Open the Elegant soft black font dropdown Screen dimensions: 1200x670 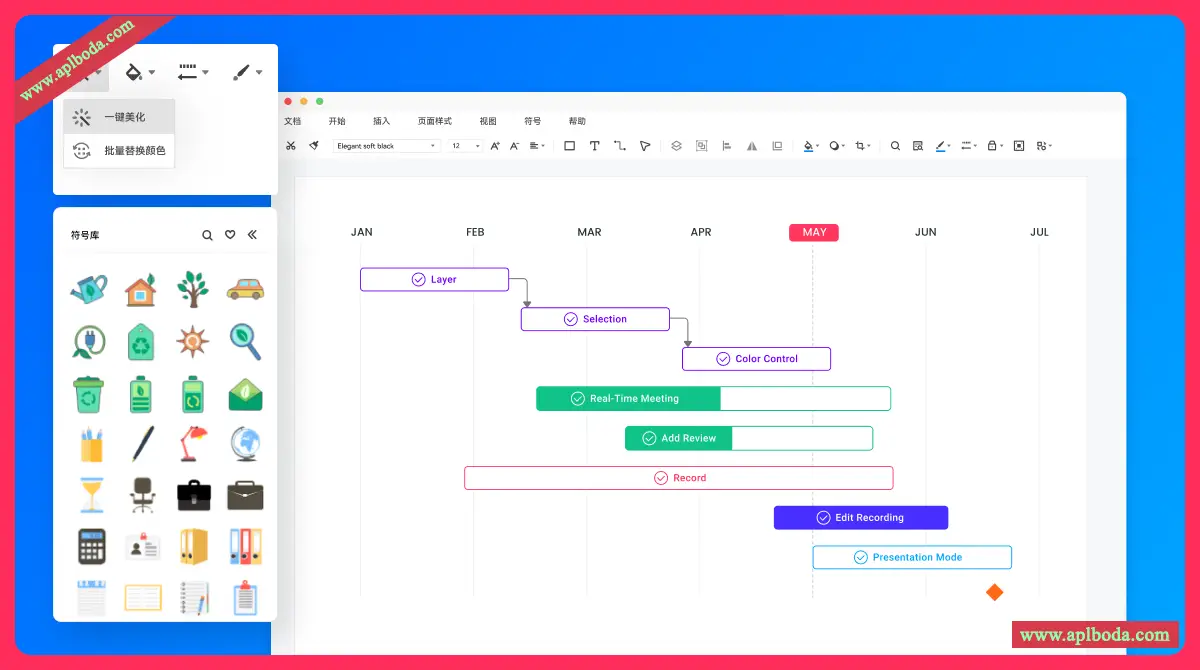click(x=386, y=146)
